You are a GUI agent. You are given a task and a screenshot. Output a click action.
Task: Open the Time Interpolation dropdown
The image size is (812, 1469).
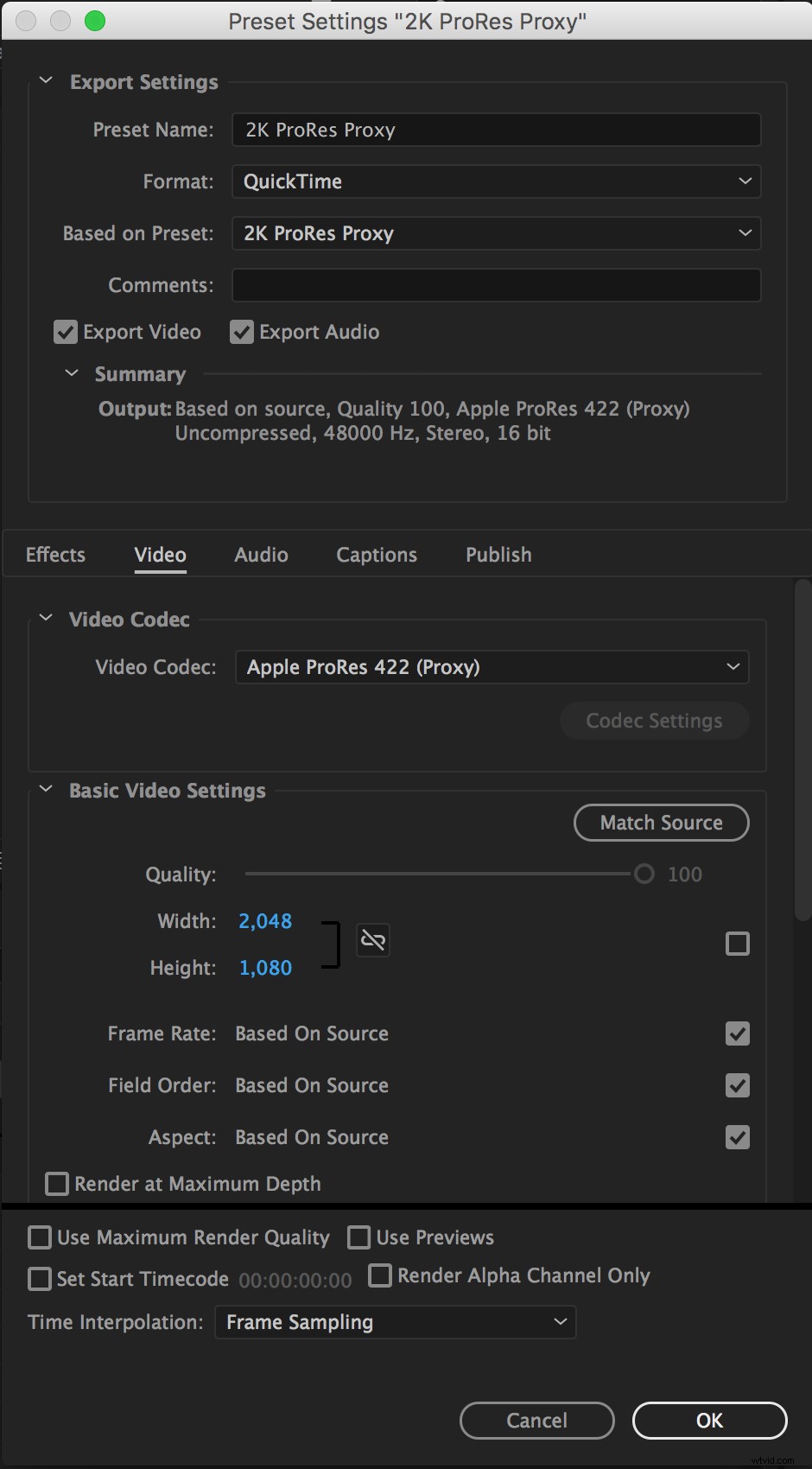(395, 1322)
